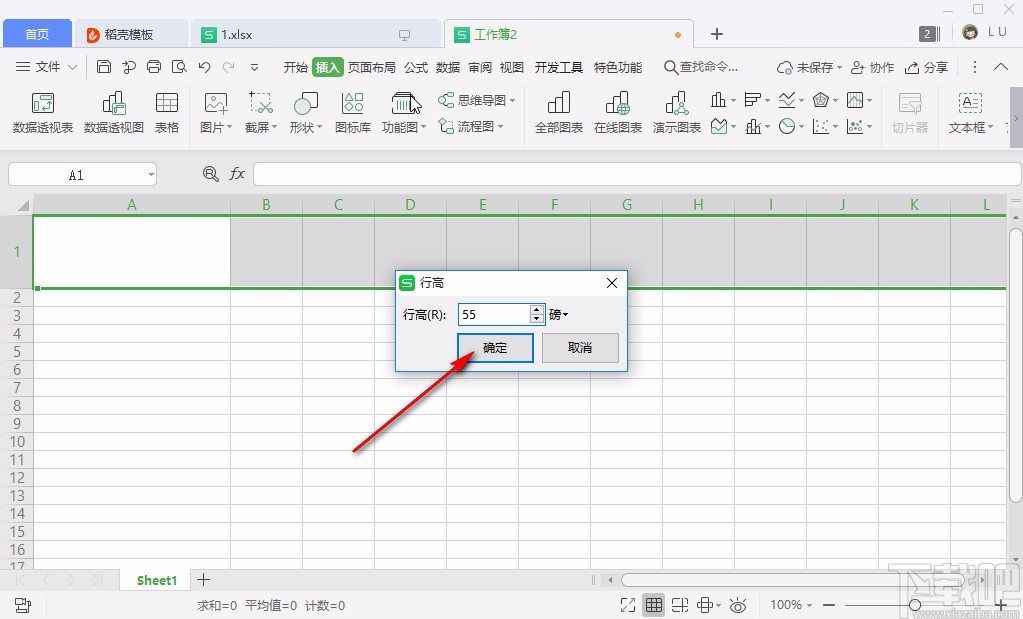Cancel the row height dialog with 取消
Viewport: 1023px width, 619px height.
[580, 348]
